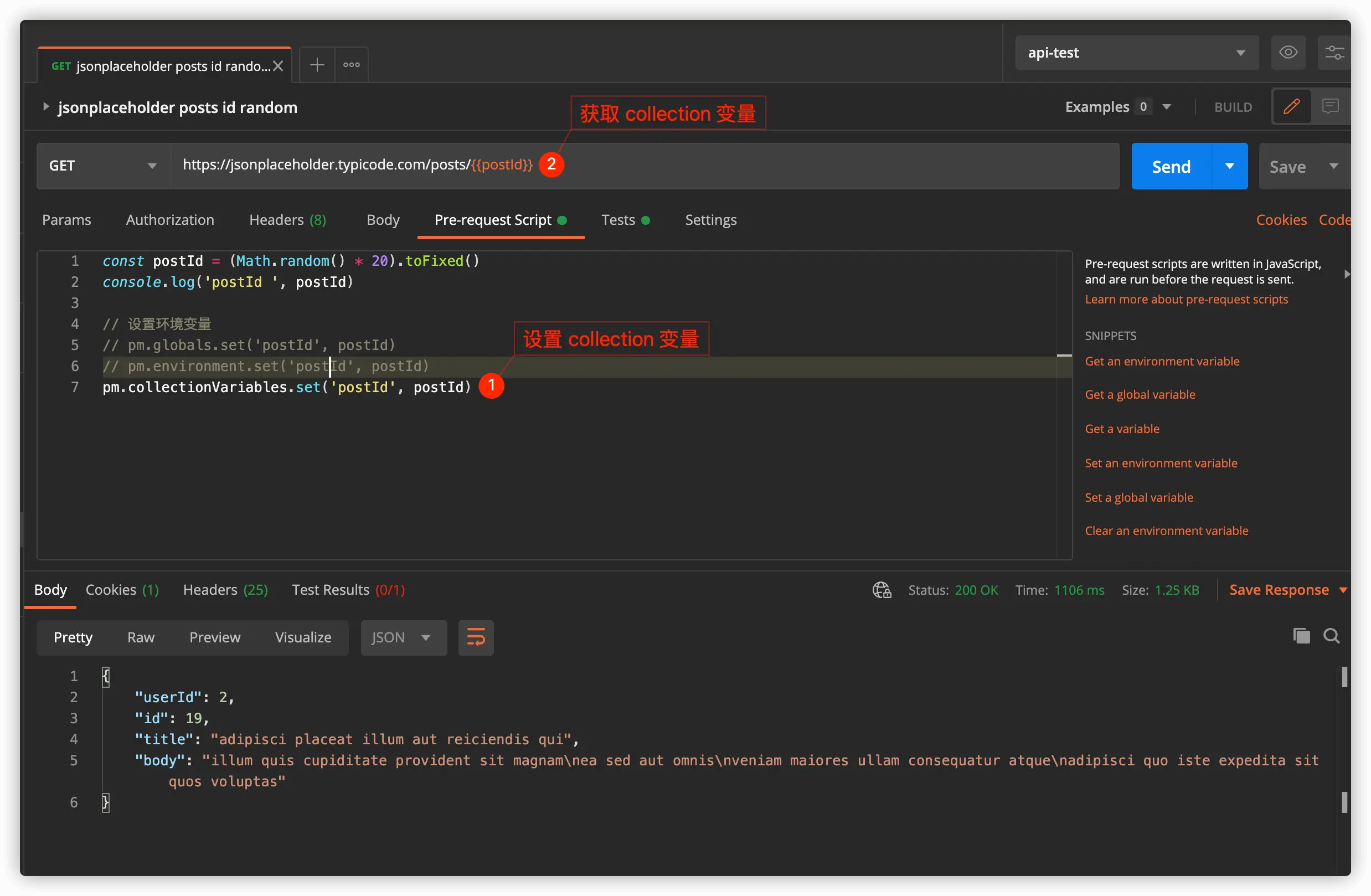Click Save Response
The image size is (1371, 896).
pyautogui.click(x=1279, y=590)
